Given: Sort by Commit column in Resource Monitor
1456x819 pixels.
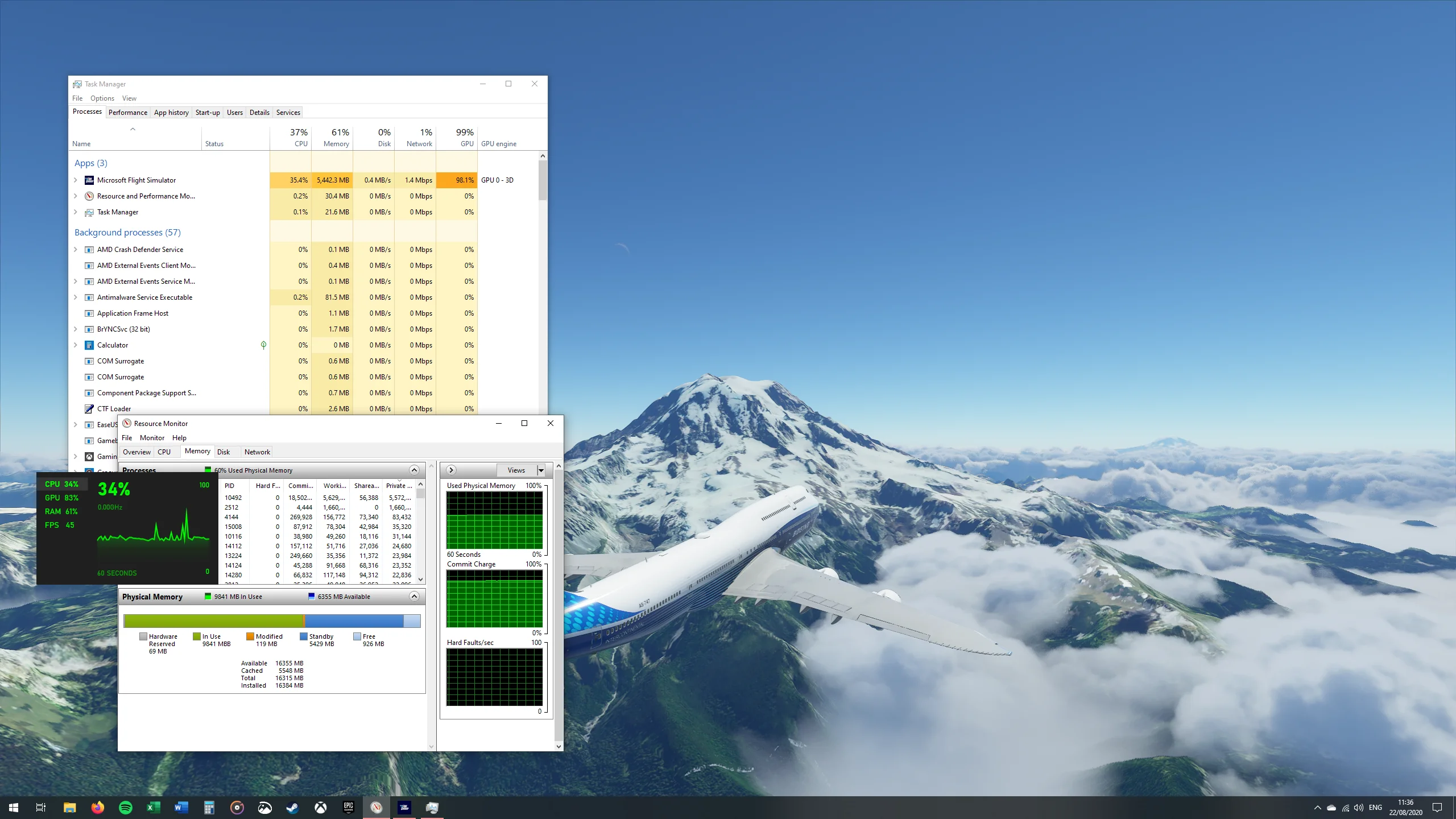Looking at the screenshot, I should 300,486.
